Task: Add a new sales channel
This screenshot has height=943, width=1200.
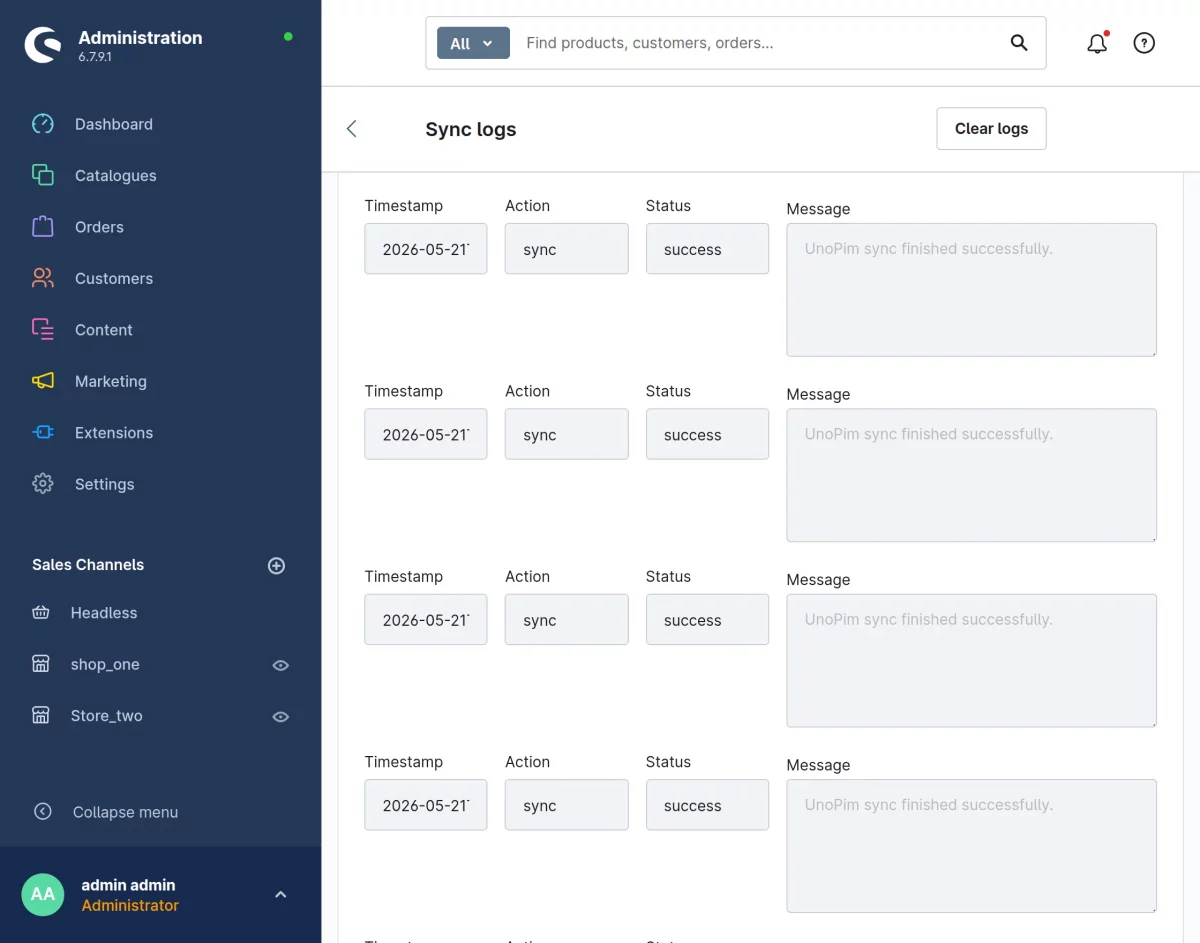Action: [277, 565]
